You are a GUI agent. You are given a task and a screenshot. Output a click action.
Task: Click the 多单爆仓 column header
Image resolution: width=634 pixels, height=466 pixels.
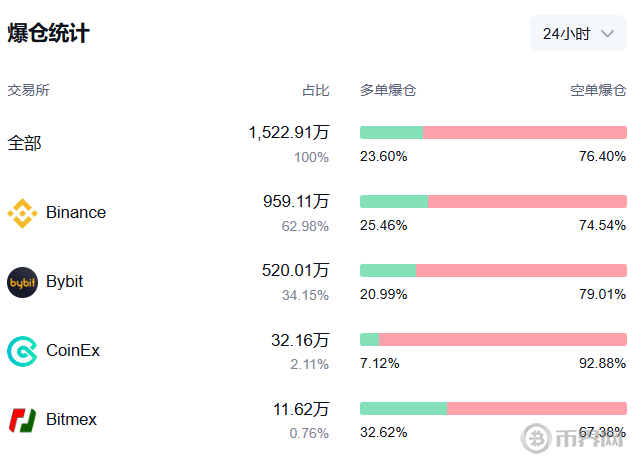click(388, 90)
